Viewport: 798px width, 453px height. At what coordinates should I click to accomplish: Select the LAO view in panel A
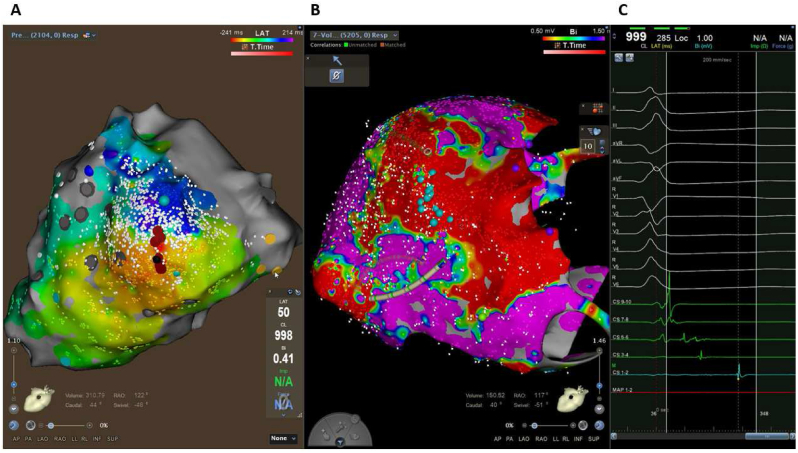(43, 439)
